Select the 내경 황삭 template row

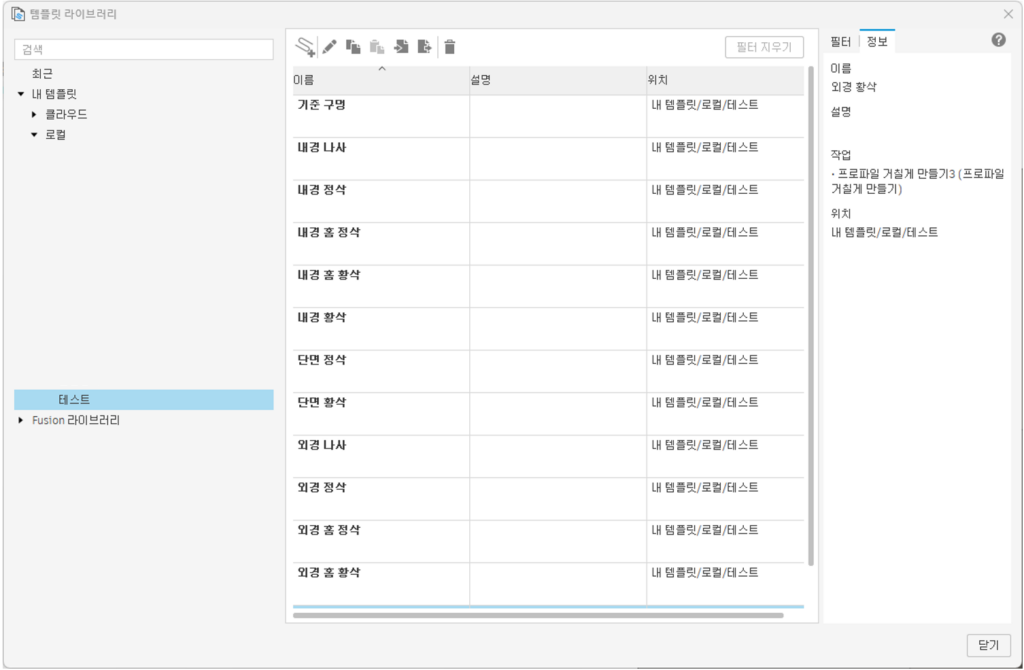pyautogui.click(x=549, y=328)
